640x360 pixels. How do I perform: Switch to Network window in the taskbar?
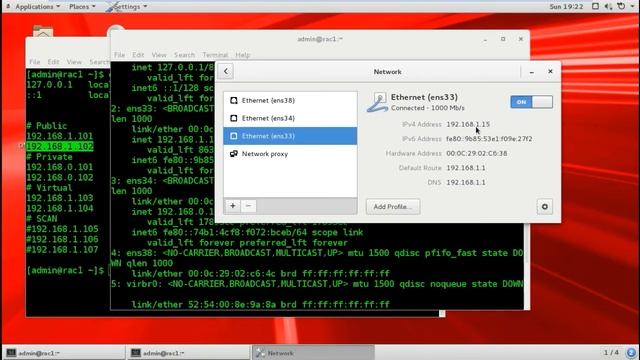click(313, 353)
